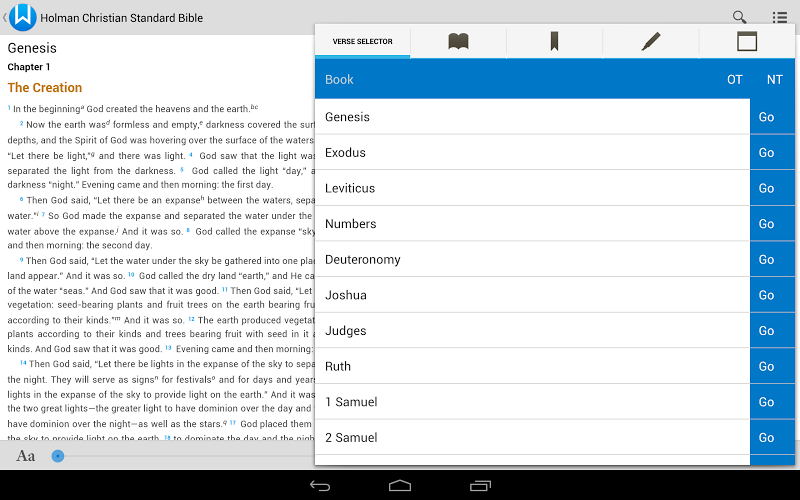Tap the Genesis book title in reader

click(32, 48)
